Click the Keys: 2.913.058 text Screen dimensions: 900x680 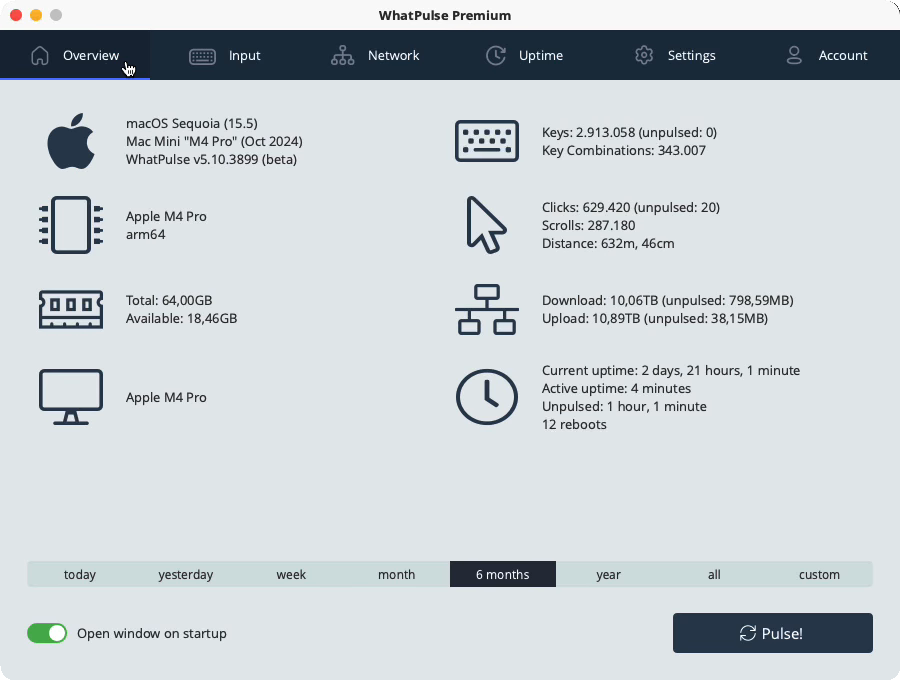click(588, 133)
